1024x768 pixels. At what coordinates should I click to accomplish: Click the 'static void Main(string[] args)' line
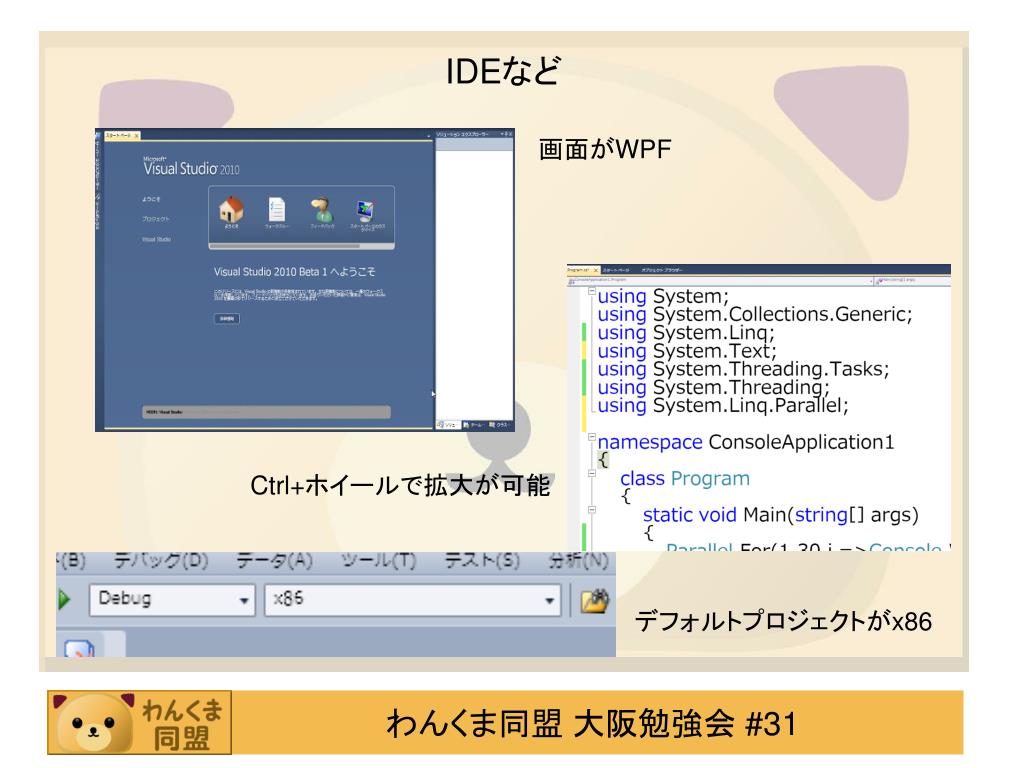[x=780, y=515]
